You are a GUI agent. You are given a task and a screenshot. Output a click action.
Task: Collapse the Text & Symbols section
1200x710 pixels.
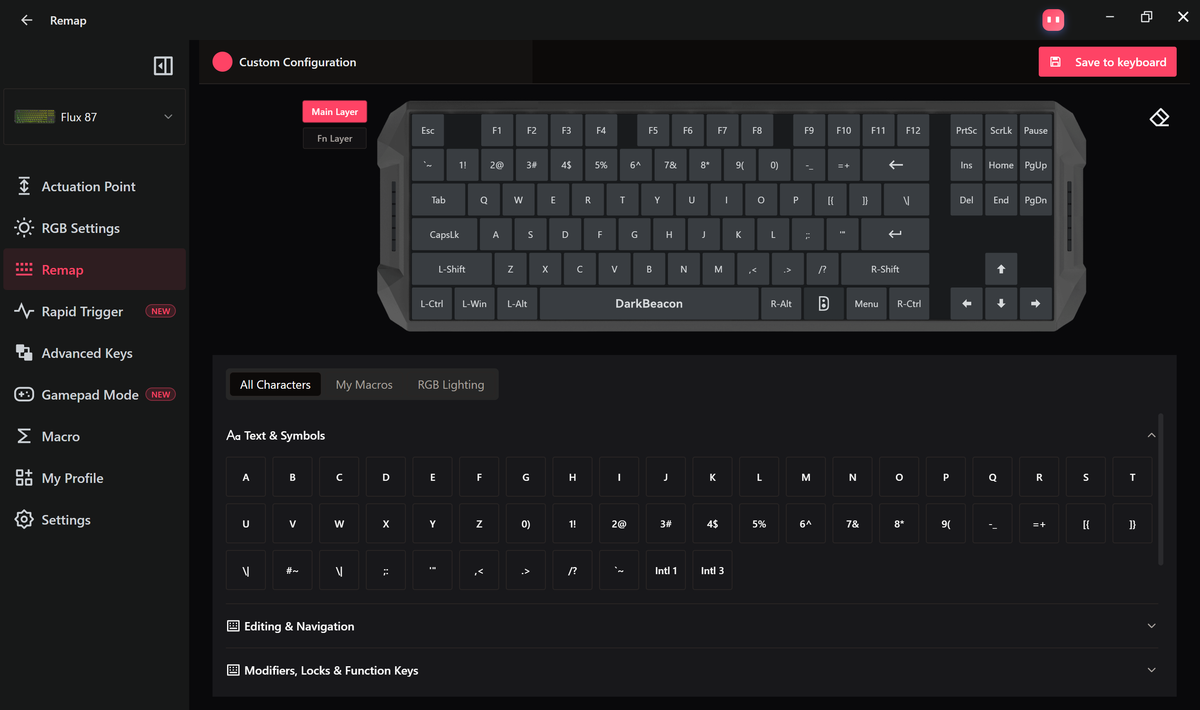click(x=1151, y=435)
